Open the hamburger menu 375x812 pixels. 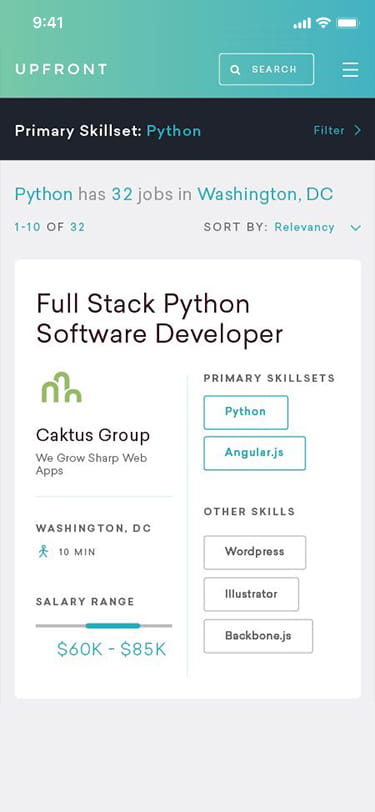(350, 69)
